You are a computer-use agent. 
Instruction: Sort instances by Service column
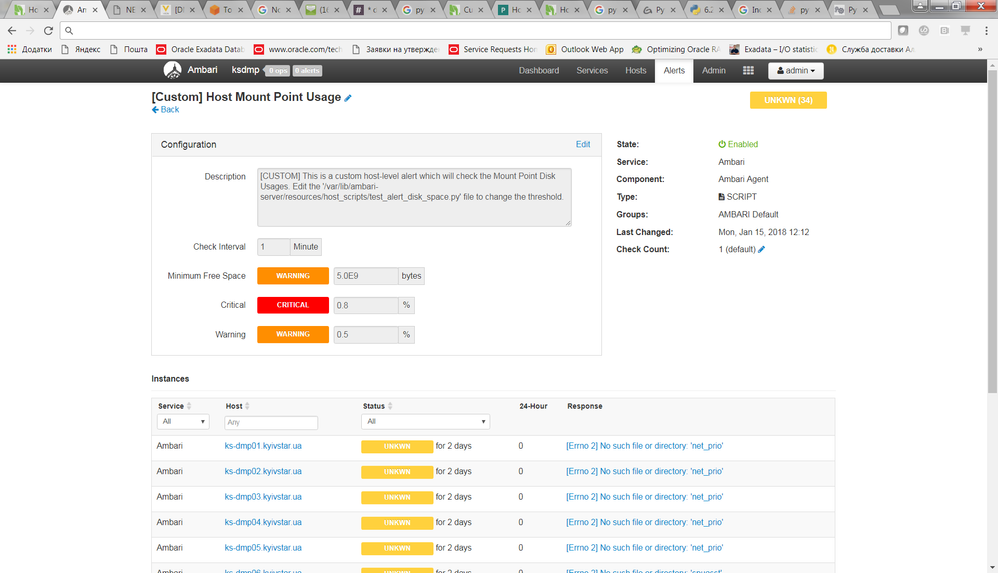tap(175, 406)
